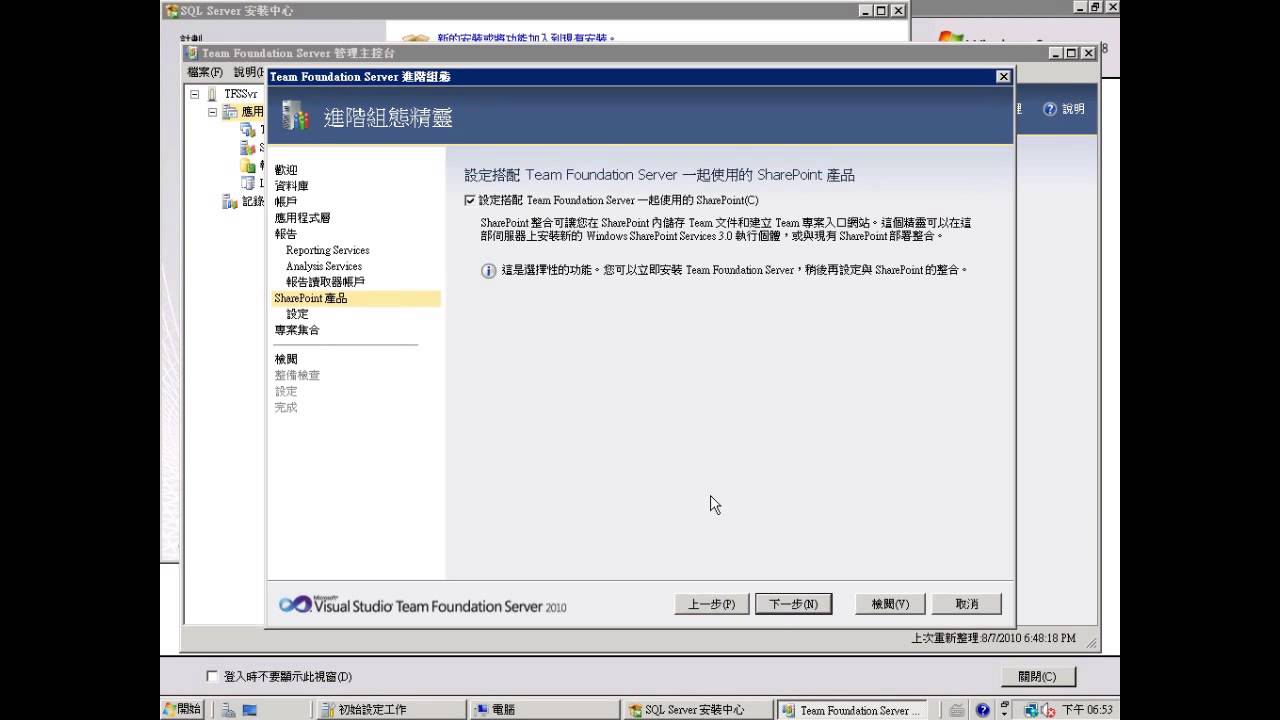The image size is (1280, 720).
Task: Click the help (說明) question mark icon
Action: click(1050, 109)
